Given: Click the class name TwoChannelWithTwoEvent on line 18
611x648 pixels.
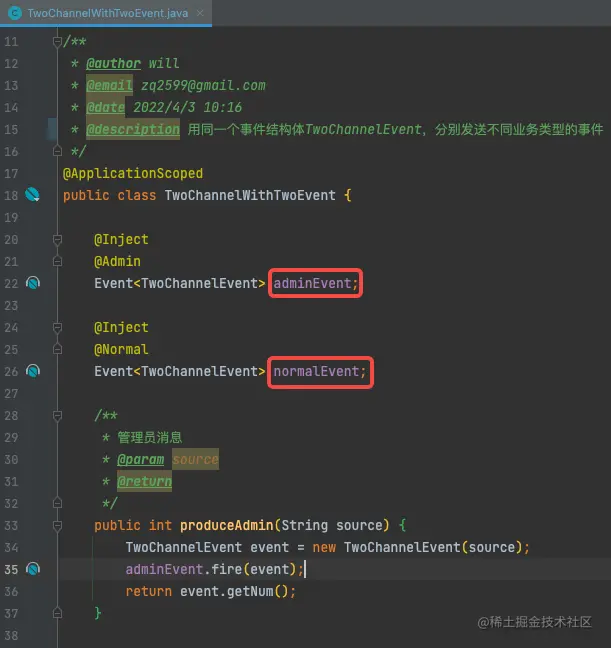Looking at the screenshot, I should [x=250, y=195].
